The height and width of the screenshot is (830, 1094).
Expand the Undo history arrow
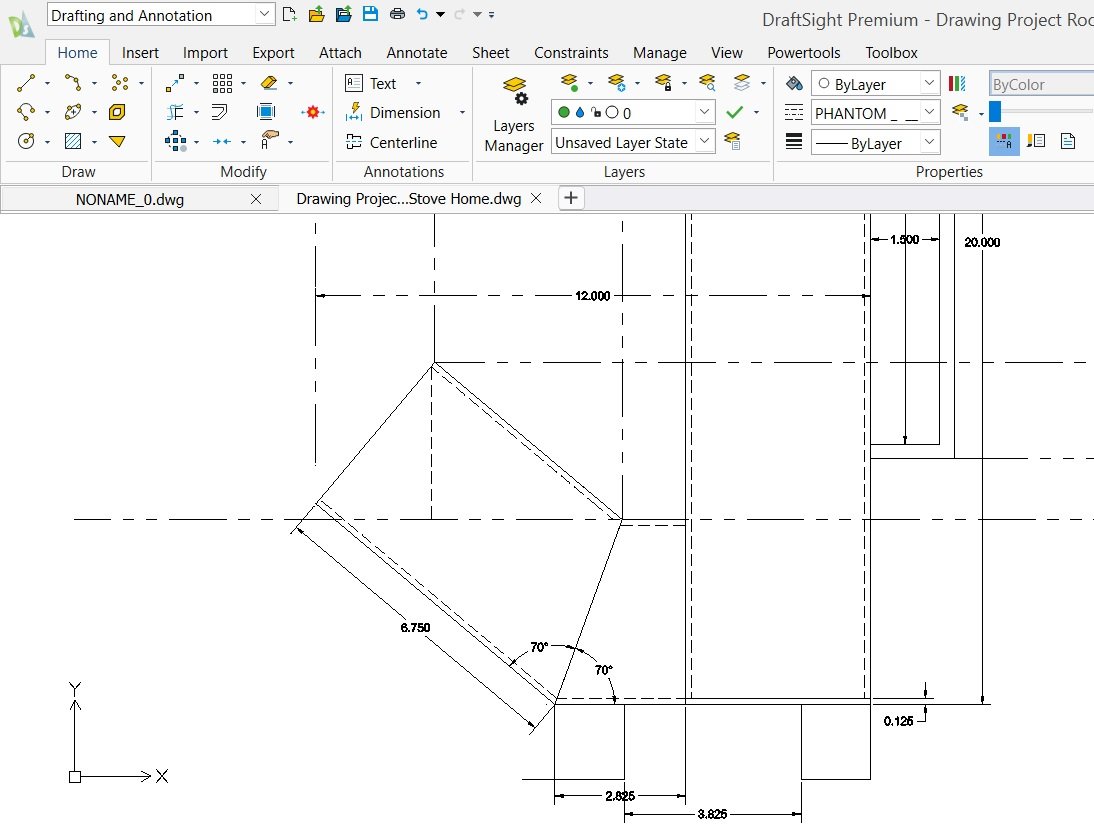click(440, 14)
